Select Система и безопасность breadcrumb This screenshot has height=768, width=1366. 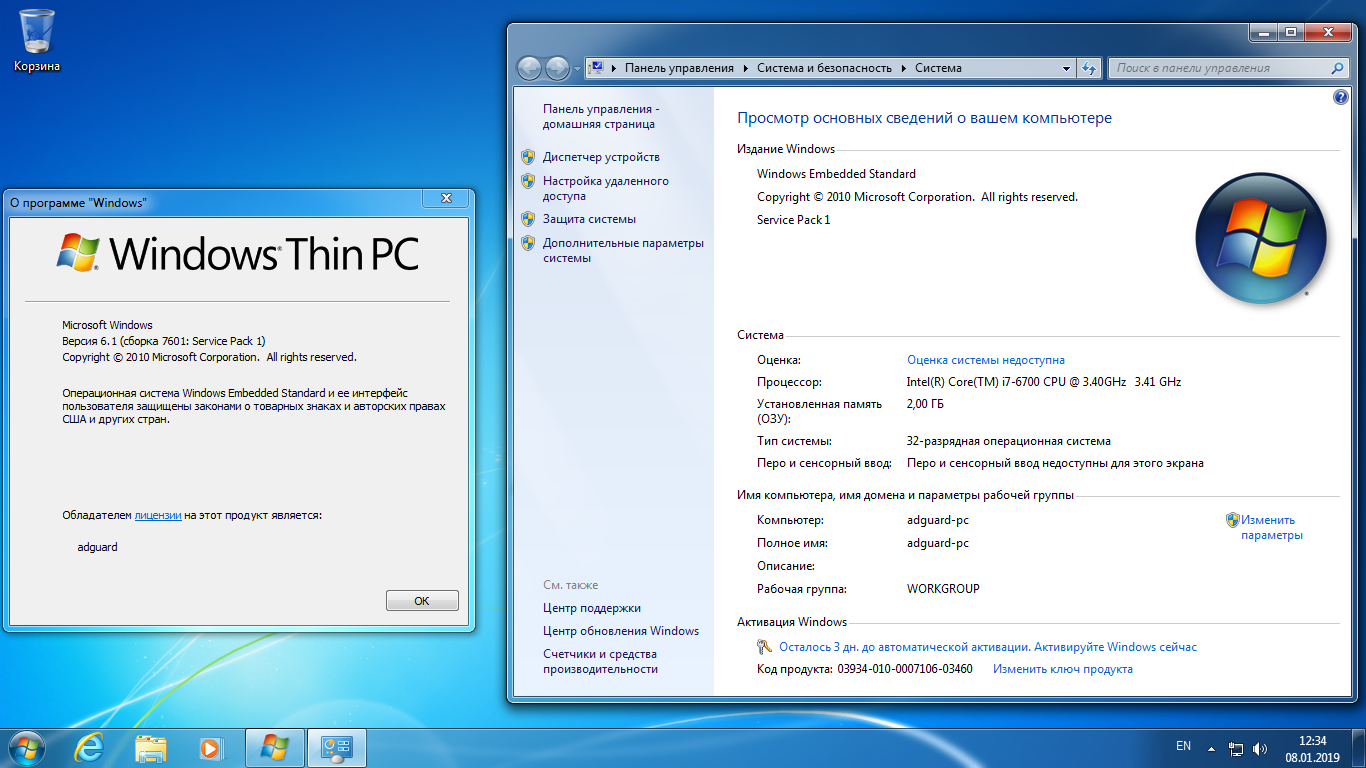point(824,68)
